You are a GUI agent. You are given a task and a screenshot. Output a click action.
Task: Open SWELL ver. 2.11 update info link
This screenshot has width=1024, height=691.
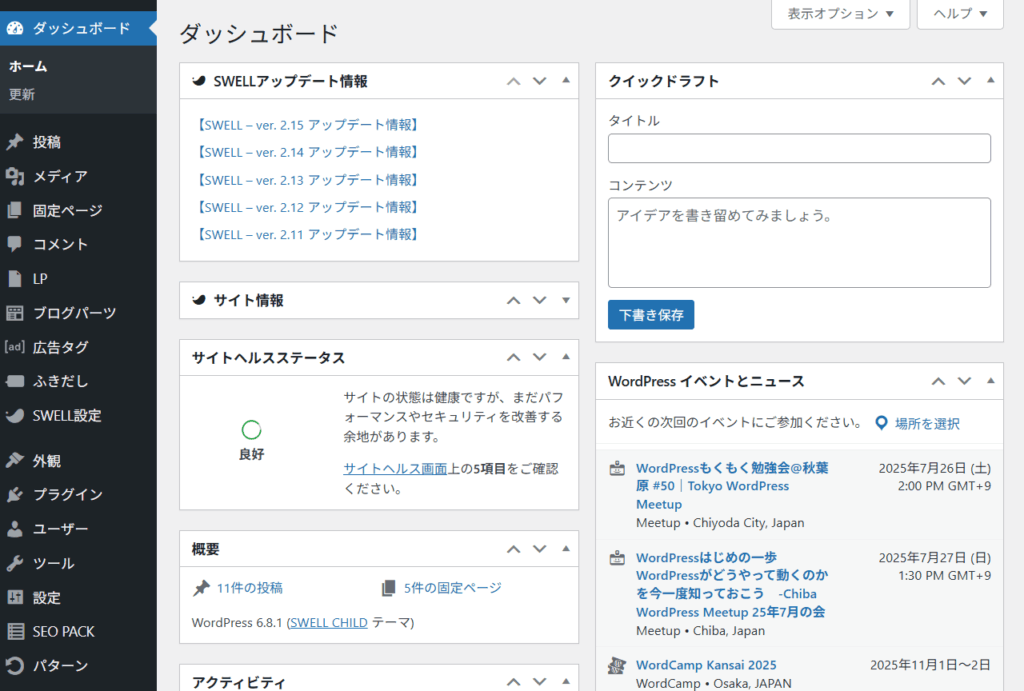[x=308, y=234]
